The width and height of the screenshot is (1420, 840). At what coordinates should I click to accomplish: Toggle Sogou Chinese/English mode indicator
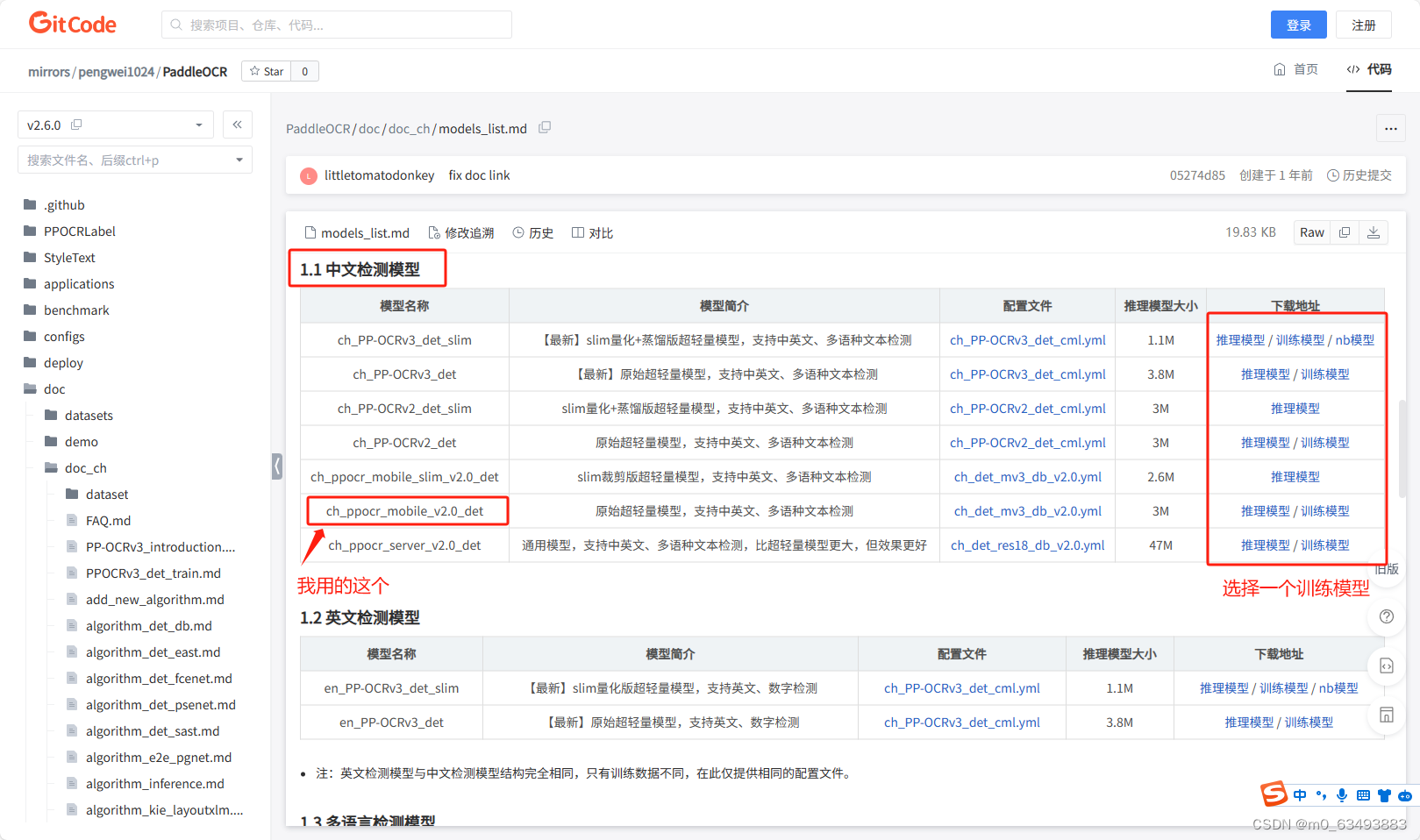1300,795
